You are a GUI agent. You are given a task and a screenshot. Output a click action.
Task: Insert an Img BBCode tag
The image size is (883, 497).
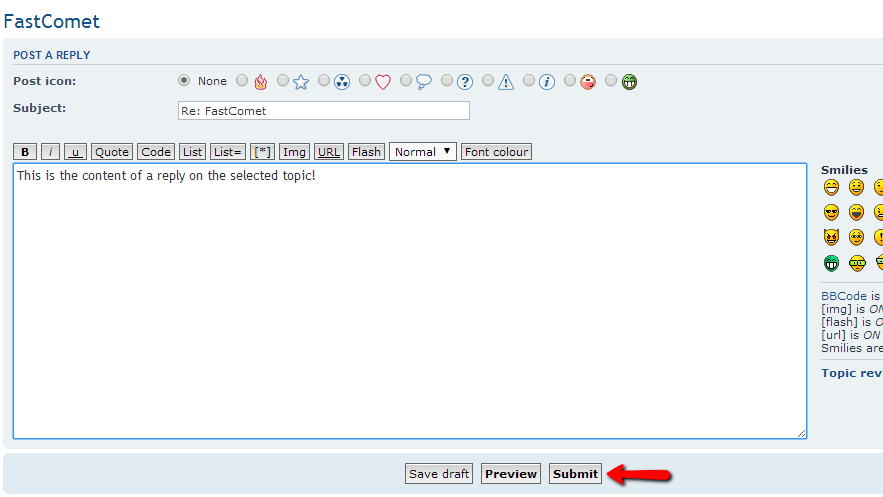[x=294, y=152]
